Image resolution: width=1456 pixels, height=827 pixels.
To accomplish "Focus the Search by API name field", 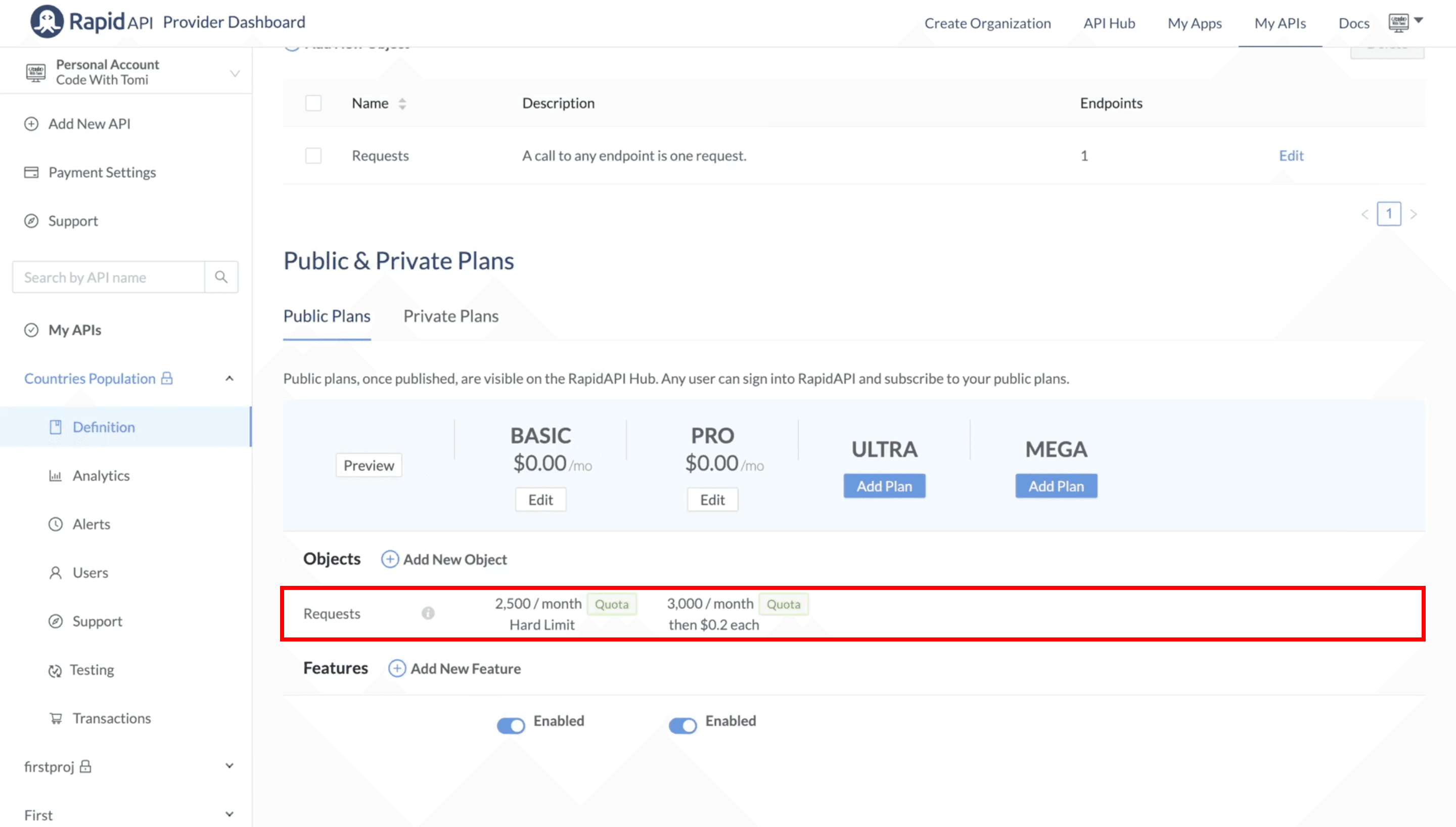I will pyautogui.click(x=109, y=277).
